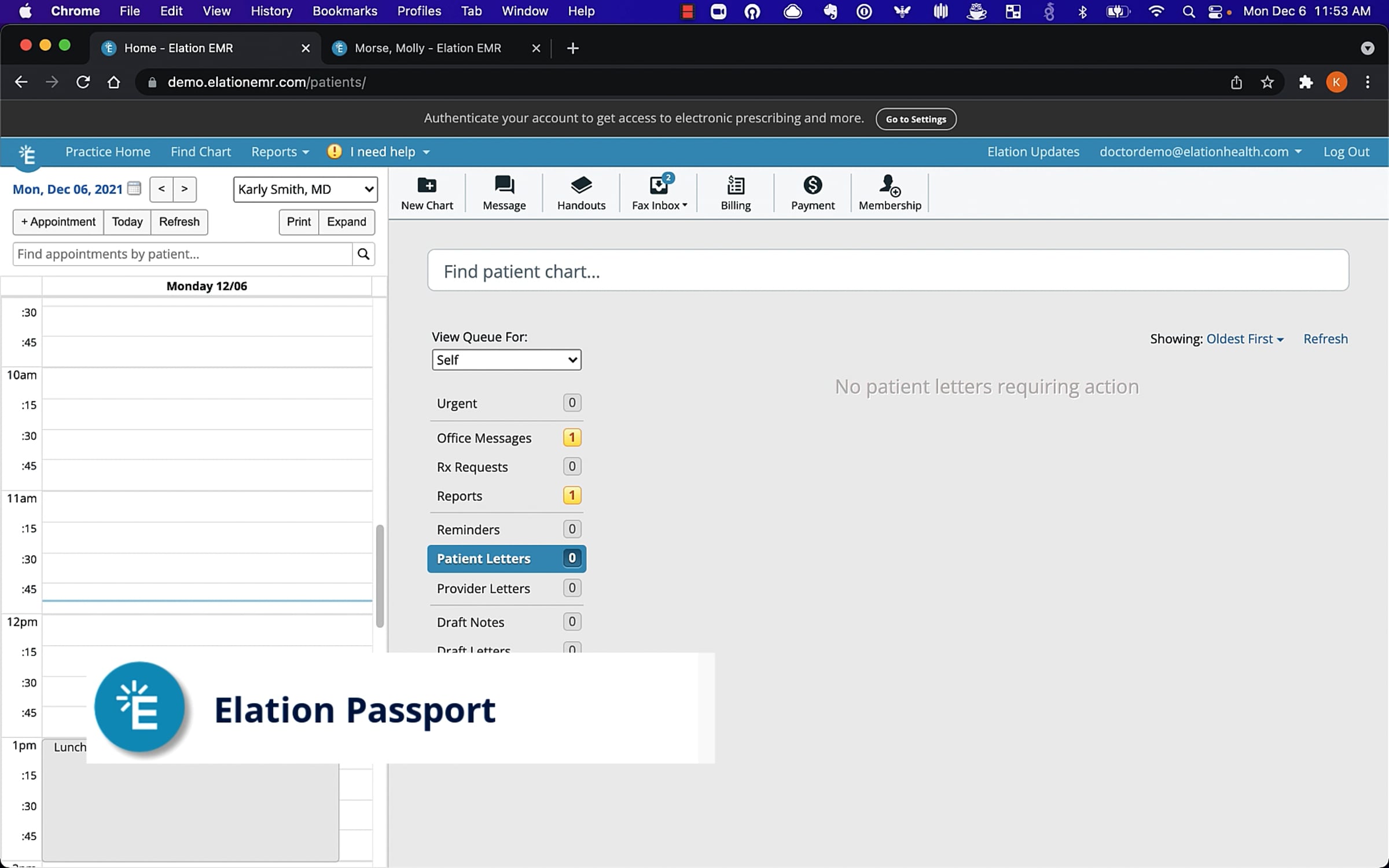
Task: Select Find Chart in navbar
Action: pos(200,152)
